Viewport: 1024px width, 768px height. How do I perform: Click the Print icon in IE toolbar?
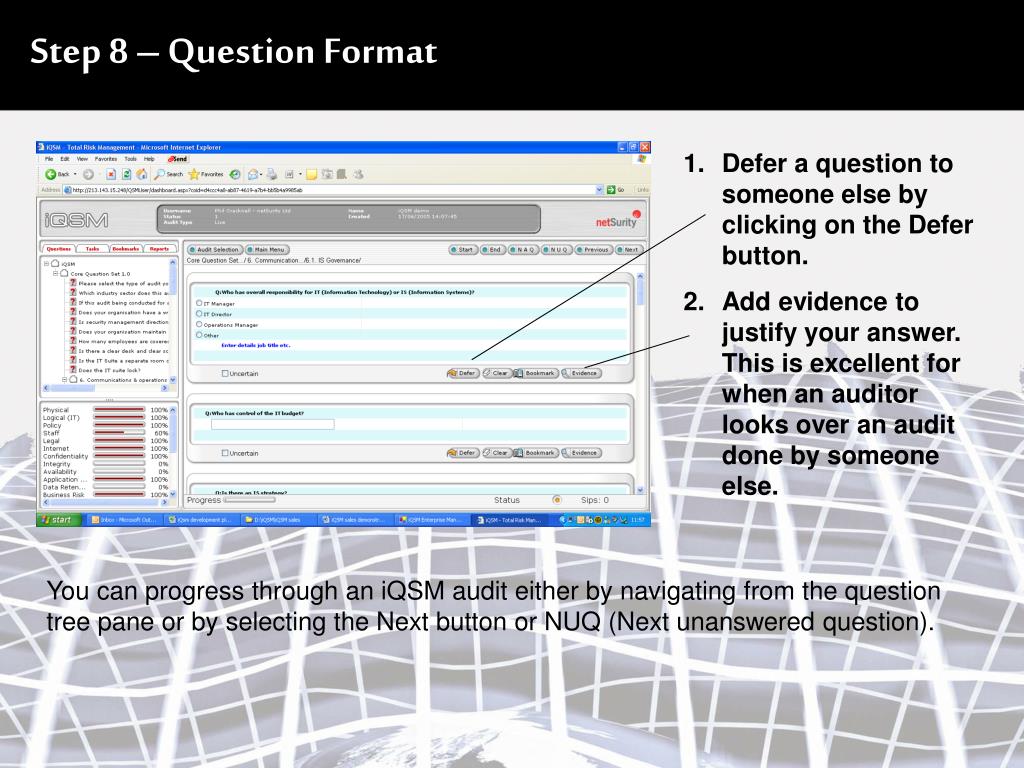272,174
